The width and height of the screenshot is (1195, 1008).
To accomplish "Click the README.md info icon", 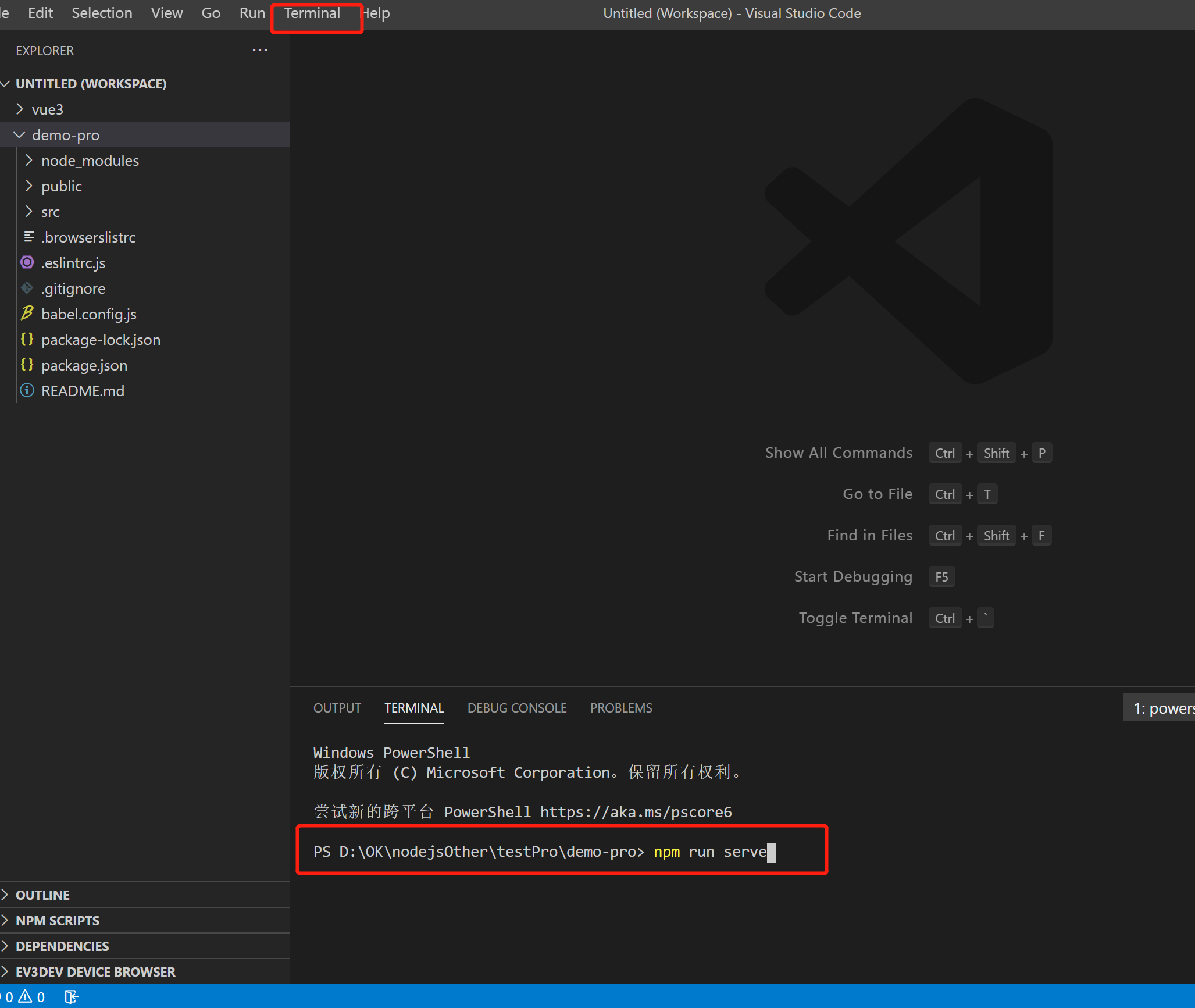I will pyautogui.click(x=27, y=390).
